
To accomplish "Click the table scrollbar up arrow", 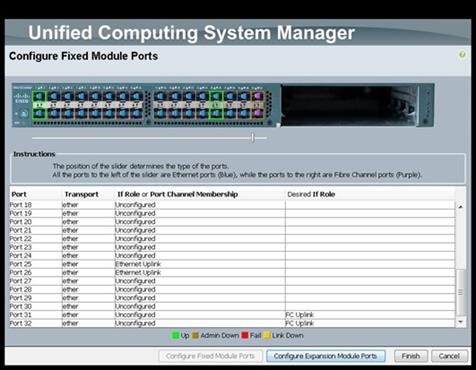I will pos(460,207).
